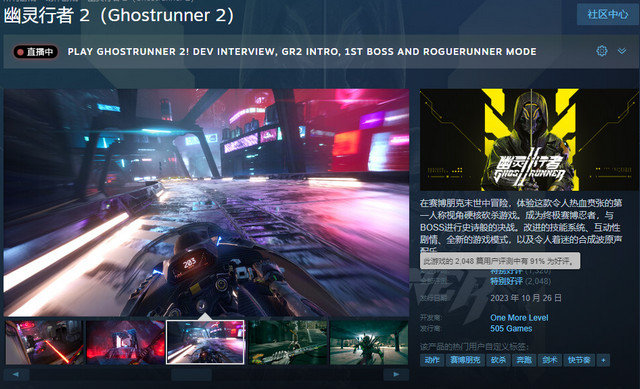640x389 pixels.
Task: Open the 社区中心 community hub
Action: coord(607,15)
